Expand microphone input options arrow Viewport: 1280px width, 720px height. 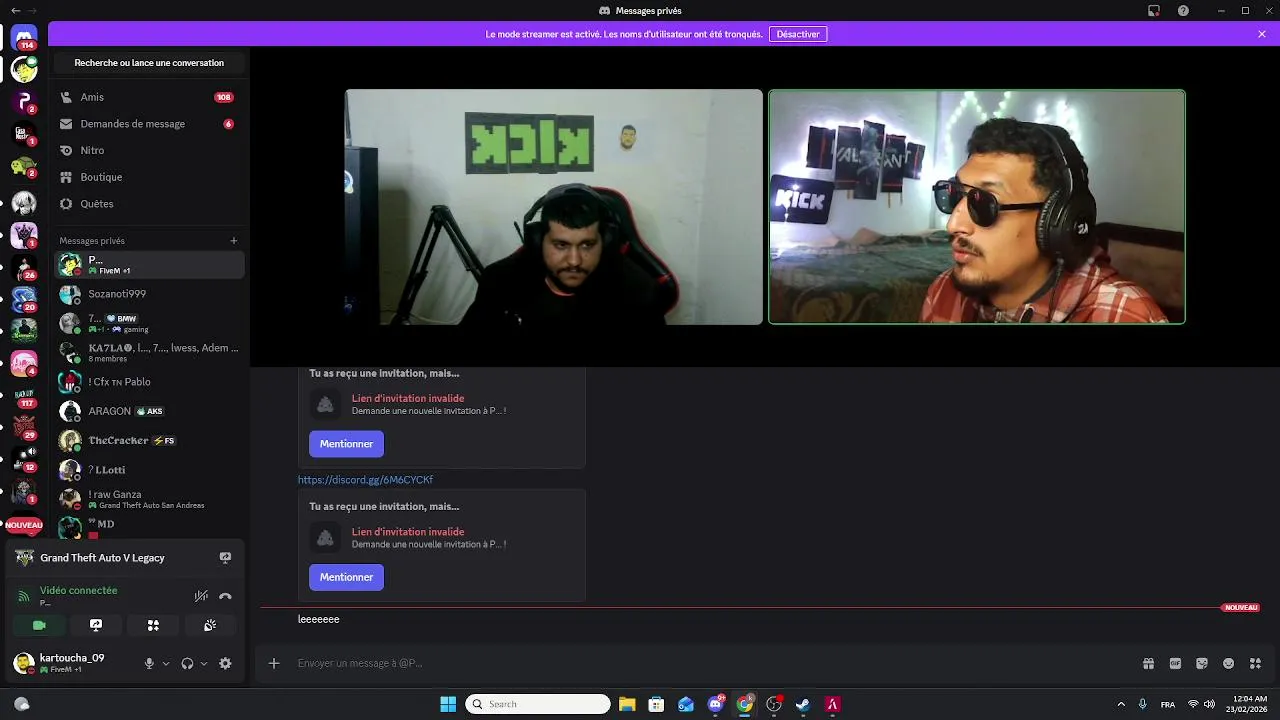(x=166, y=663)
